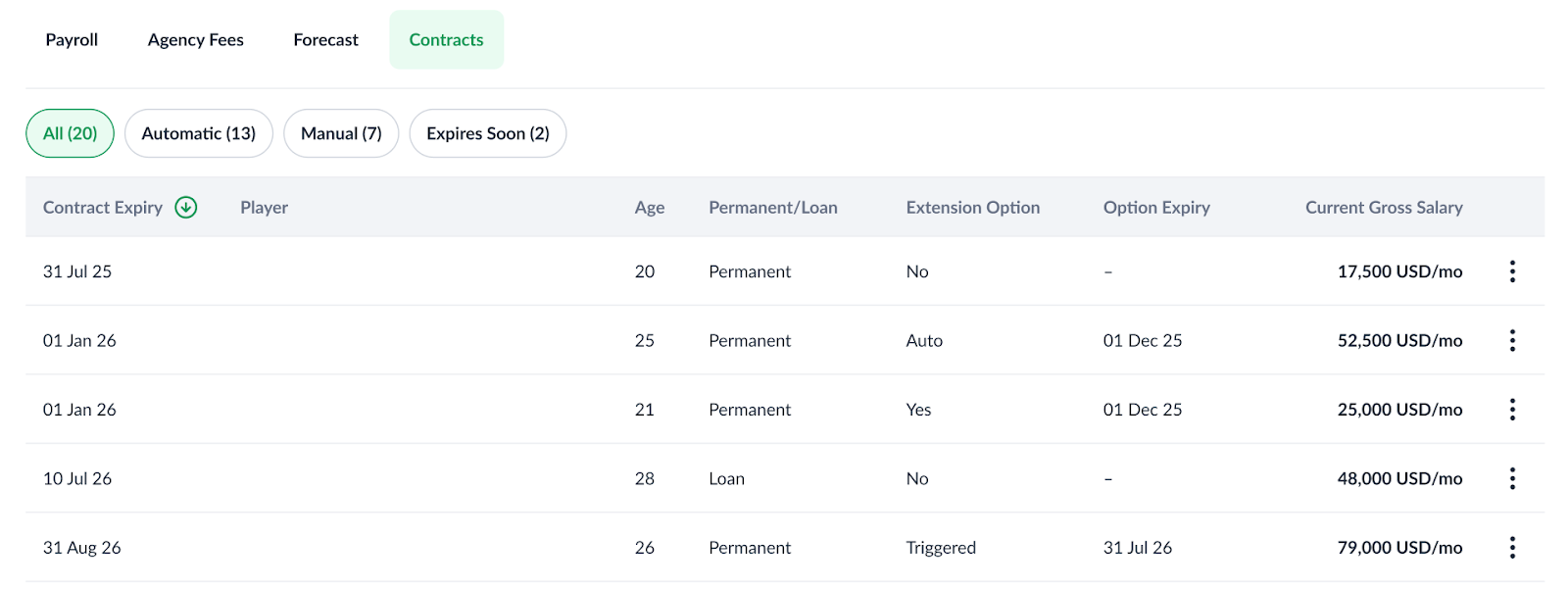Viewport: 1568px width, 589px height.
Task: Sort by the Player column header
Action: (264, 208)
